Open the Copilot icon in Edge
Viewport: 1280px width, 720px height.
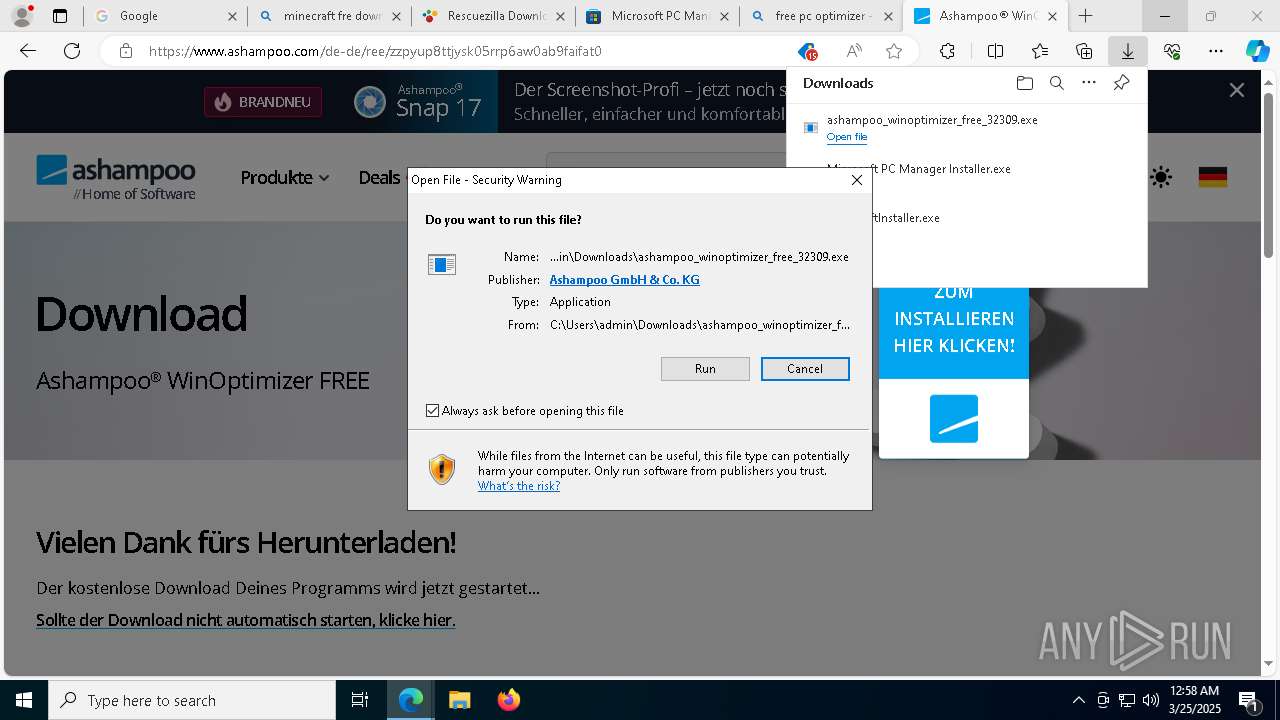(x=1257, y=51)
